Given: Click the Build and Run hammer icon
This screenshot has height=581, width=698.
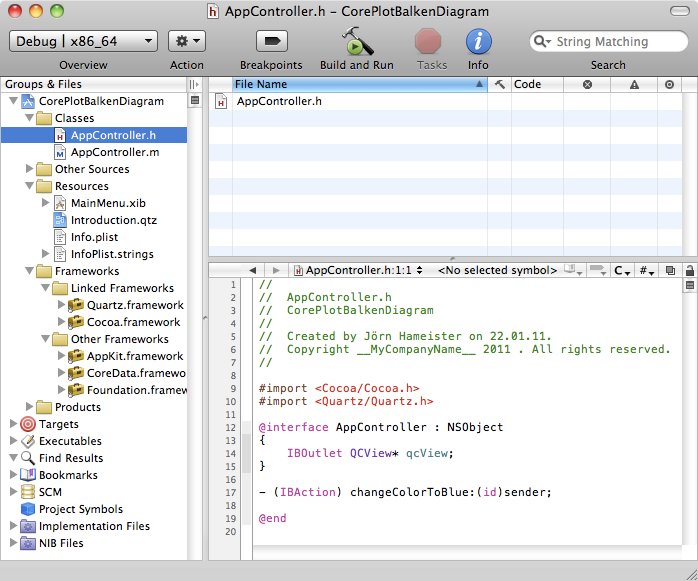Looking at the screenshot, I should pos(357,42).
